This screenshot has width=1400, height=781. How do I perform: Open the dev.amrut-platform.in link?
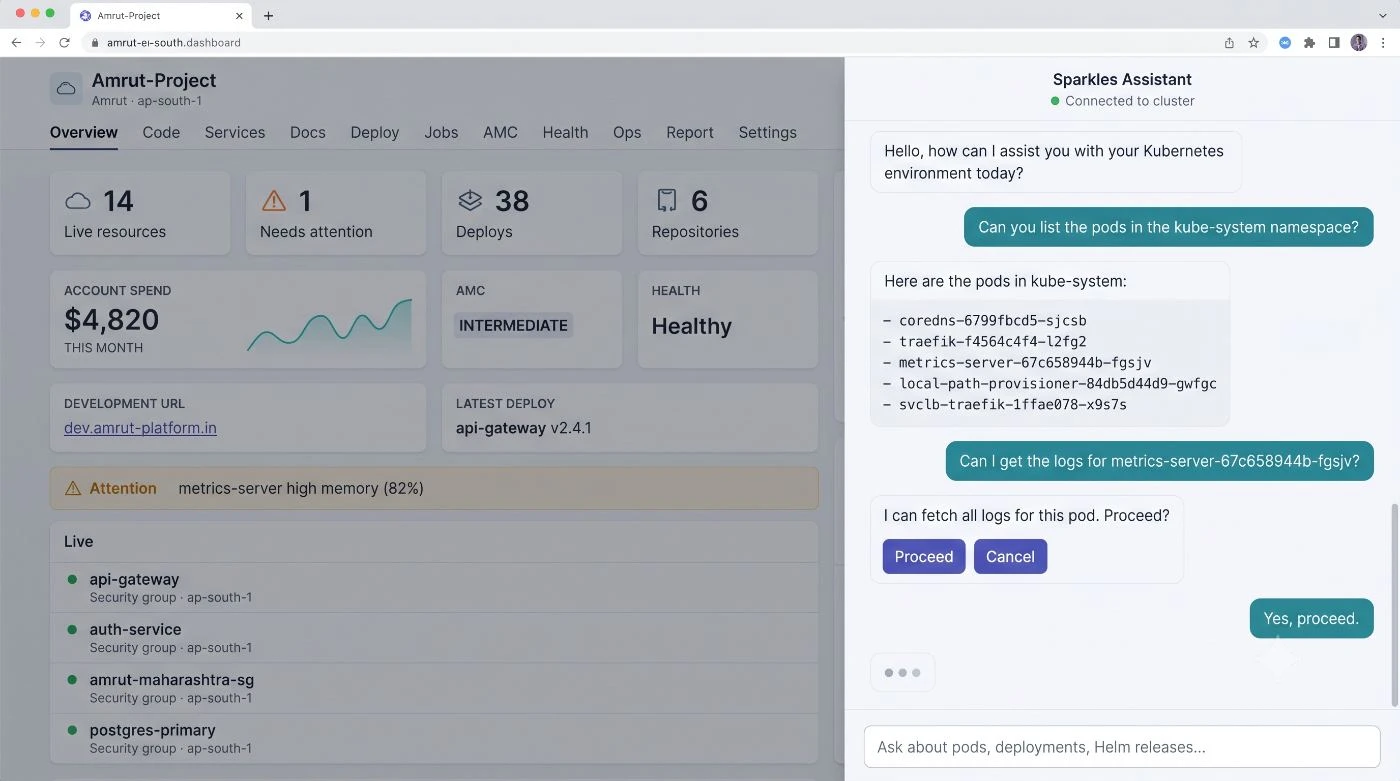(x=140, y=428)
